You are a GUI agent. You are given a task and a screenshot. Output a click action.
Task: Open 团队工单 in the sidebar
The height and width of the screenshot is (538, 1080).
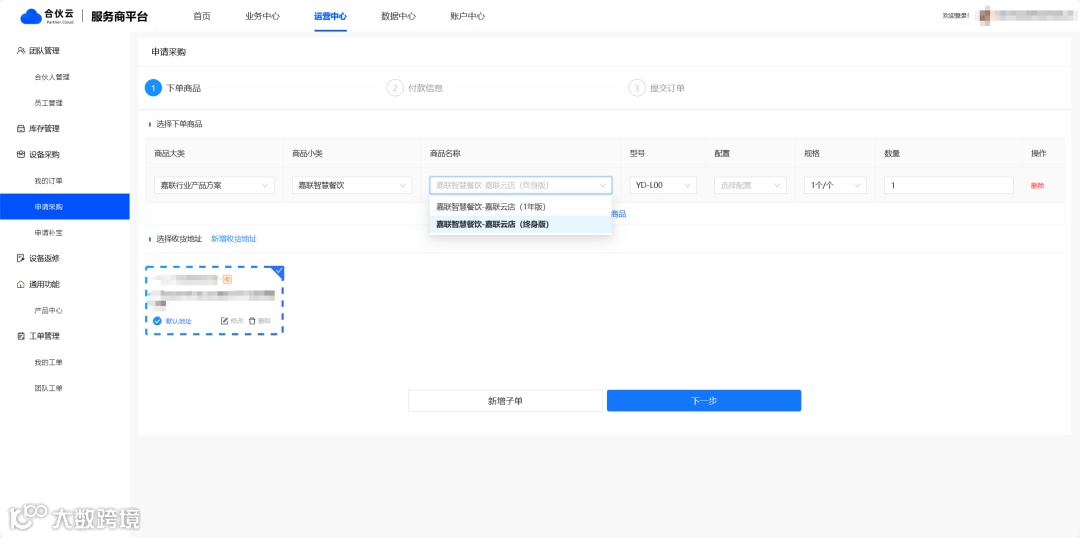49,389
